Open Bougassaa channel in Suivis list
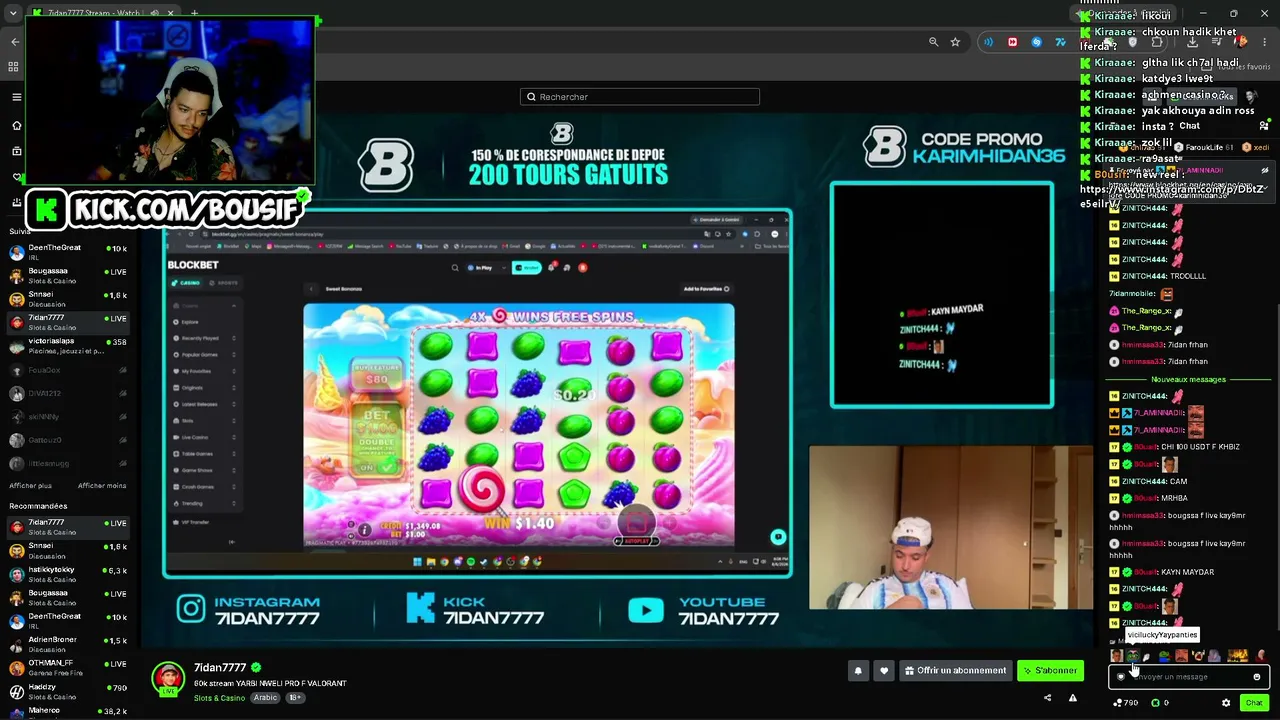The width and height of the screenshot is (1280, 720). click(68, 276)
